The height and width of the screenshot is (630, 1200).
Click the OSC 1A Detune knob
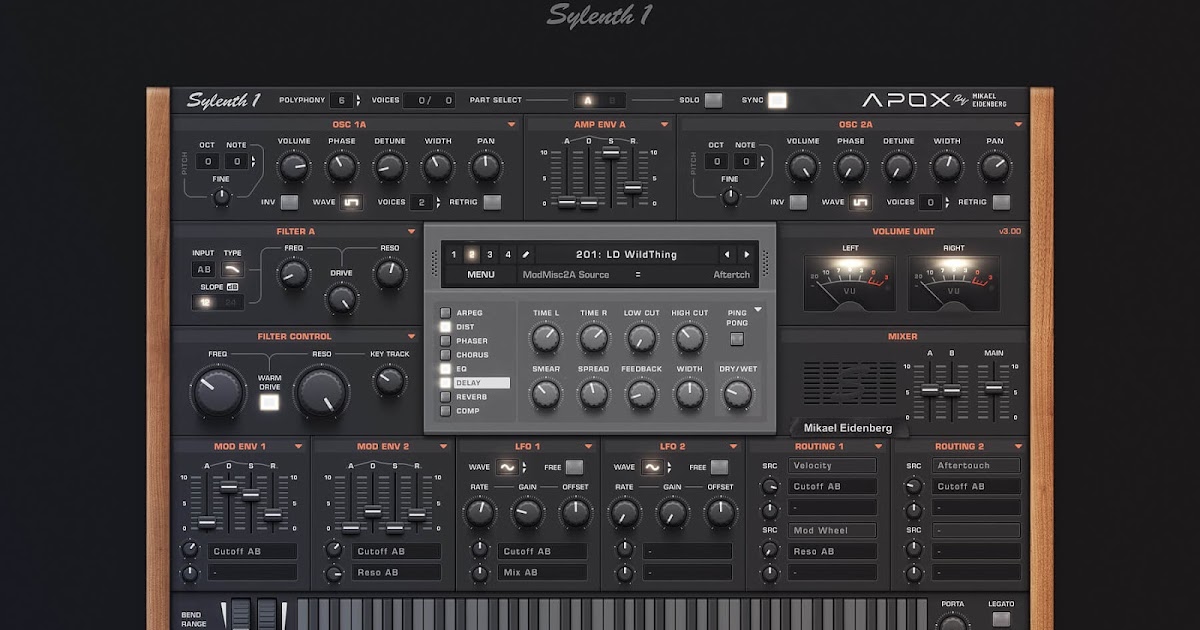389,167
